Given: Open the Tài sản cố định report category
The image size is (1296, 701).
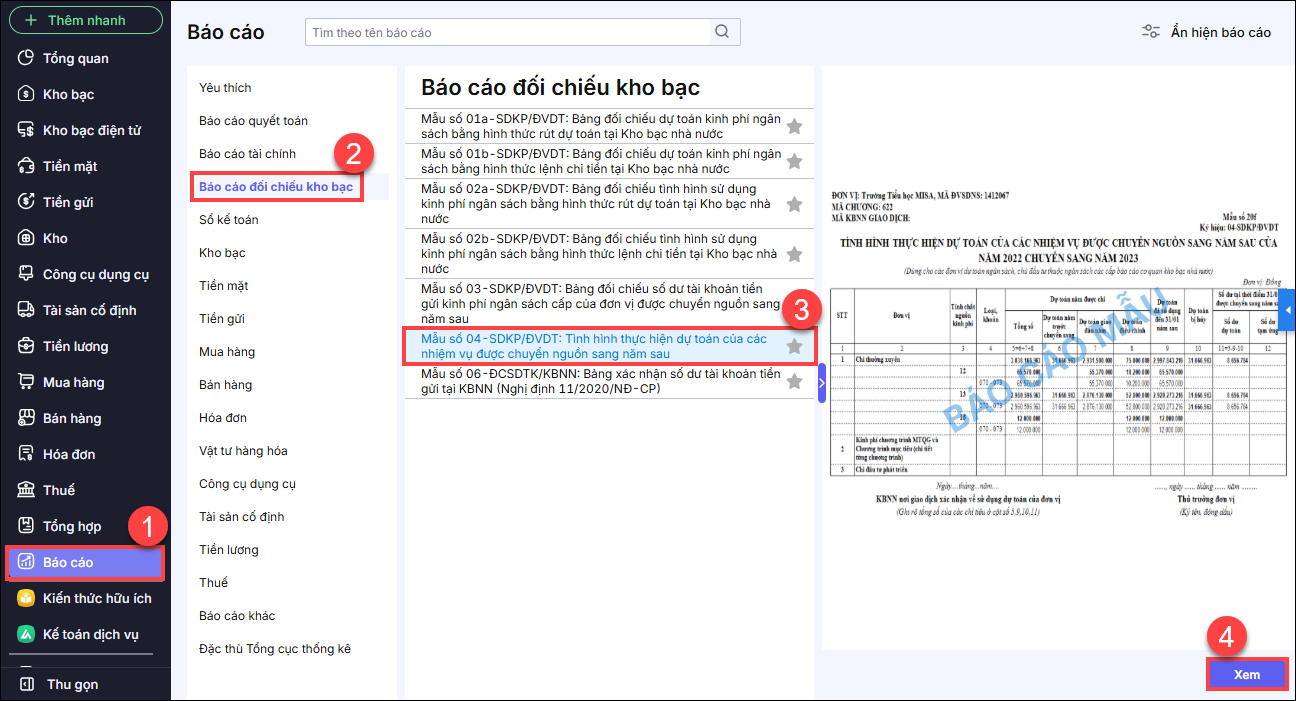Looking at the screenshot, I should (241, 517).
